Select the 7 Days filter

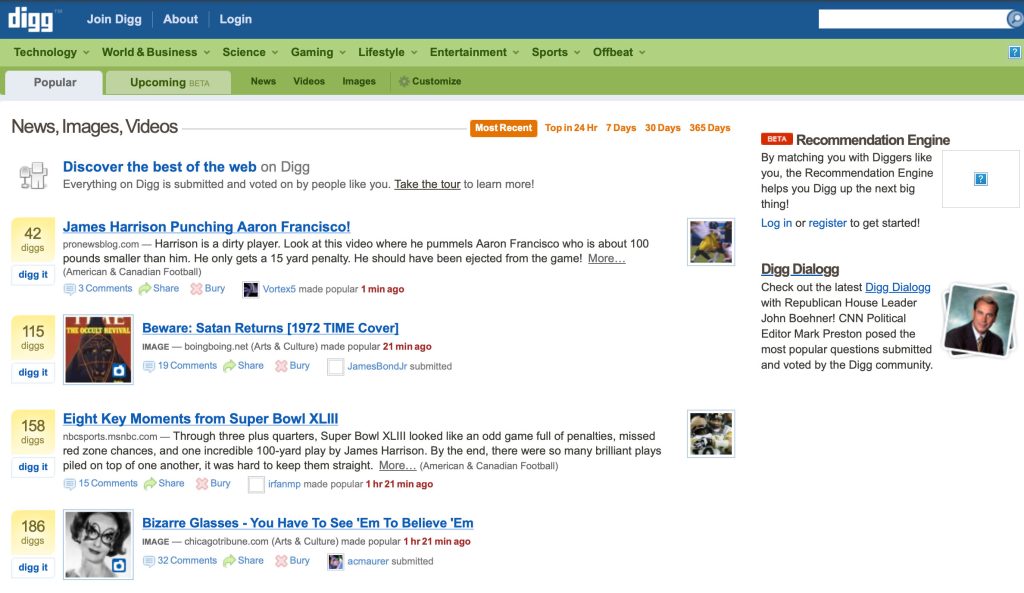620,128
